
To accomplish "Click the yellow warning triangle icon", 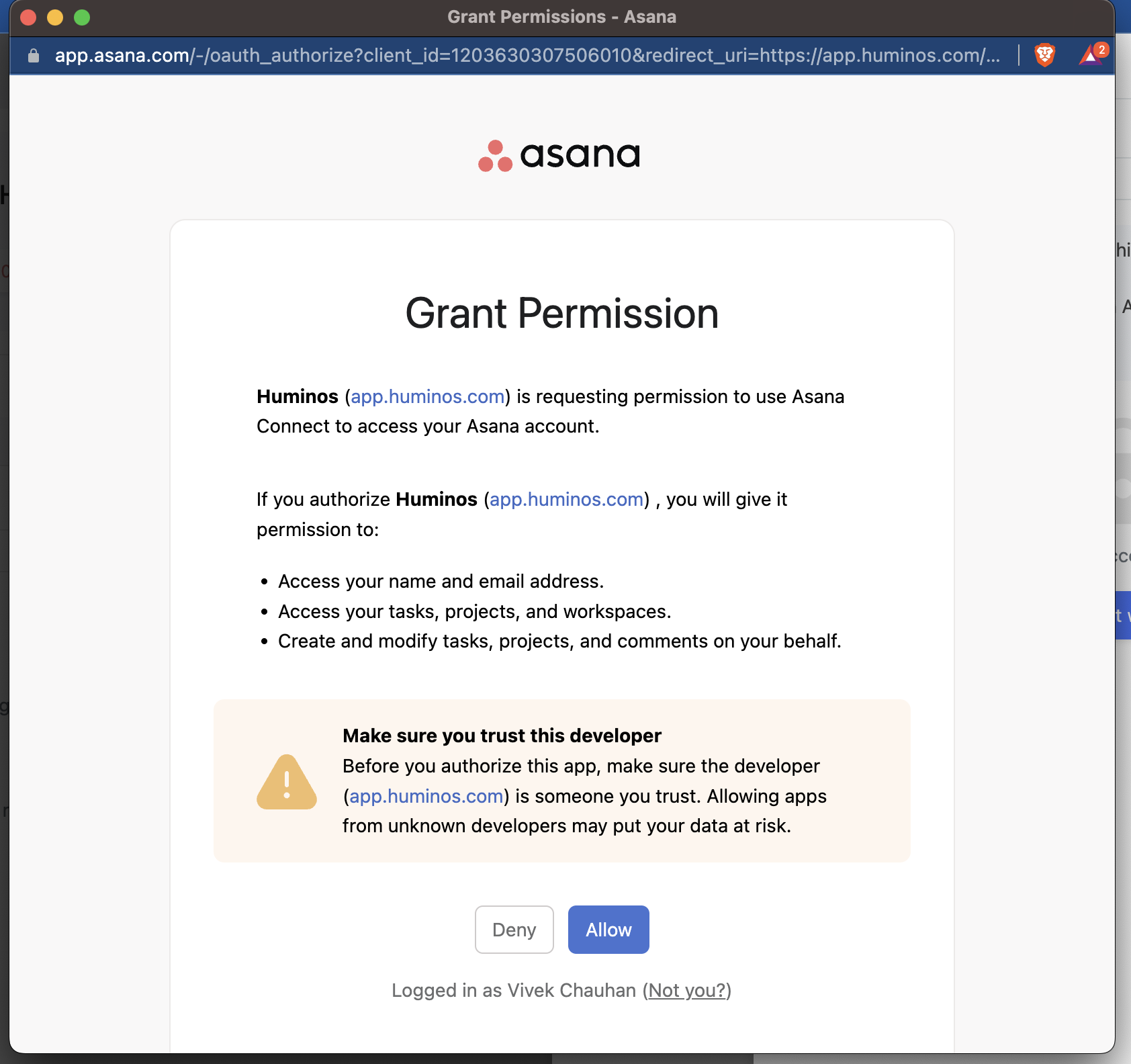I will 287,782.
